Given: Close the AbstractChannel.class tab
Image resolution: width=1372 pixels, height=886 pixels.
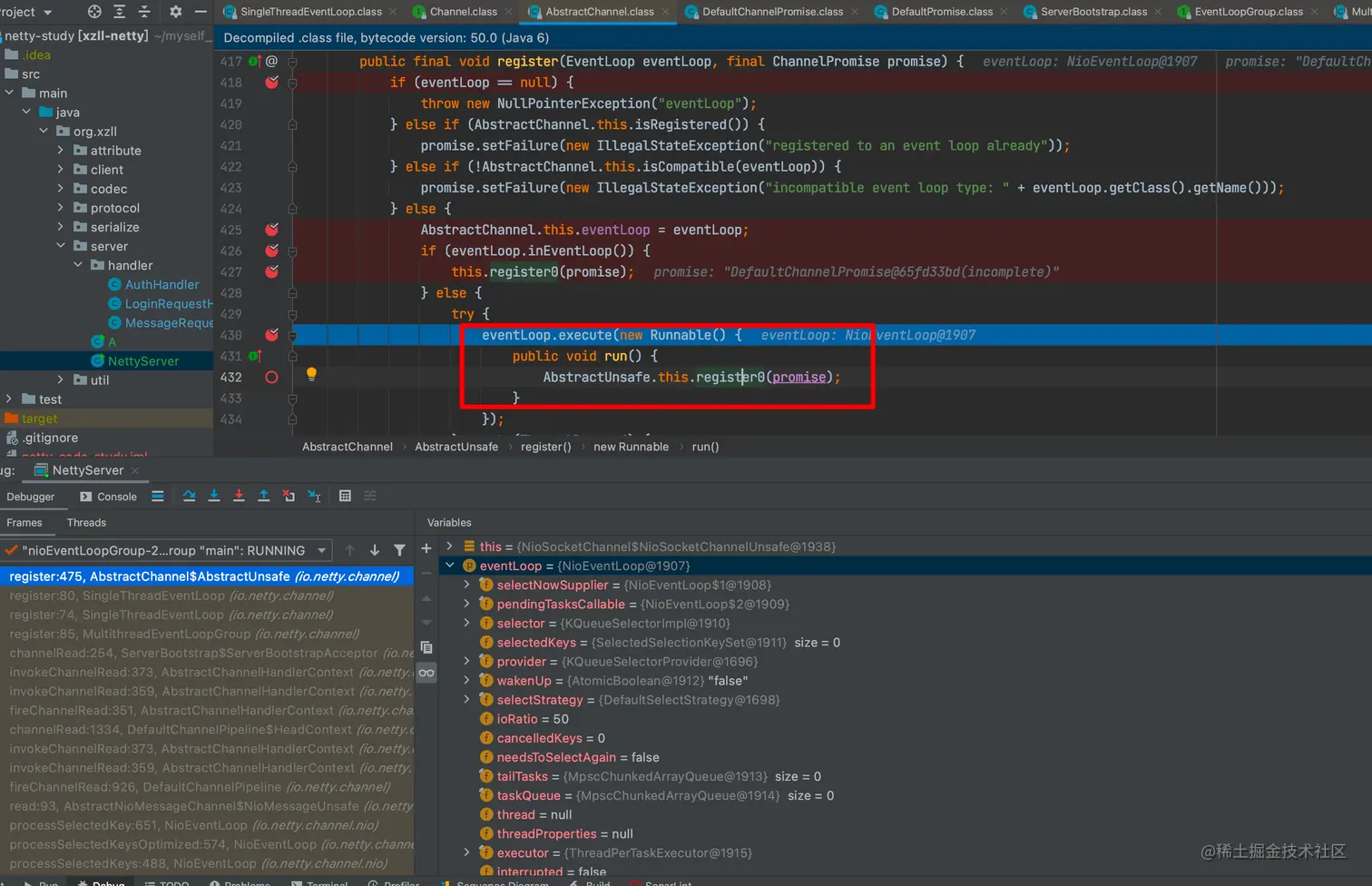Looking at the screenshot, I should click(667, 12).
